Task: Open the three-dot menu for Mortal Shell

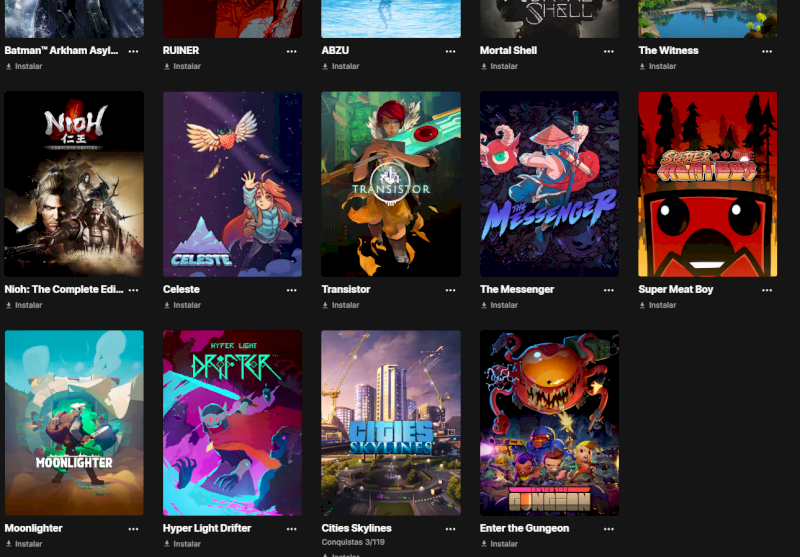Action: [609, 51]
